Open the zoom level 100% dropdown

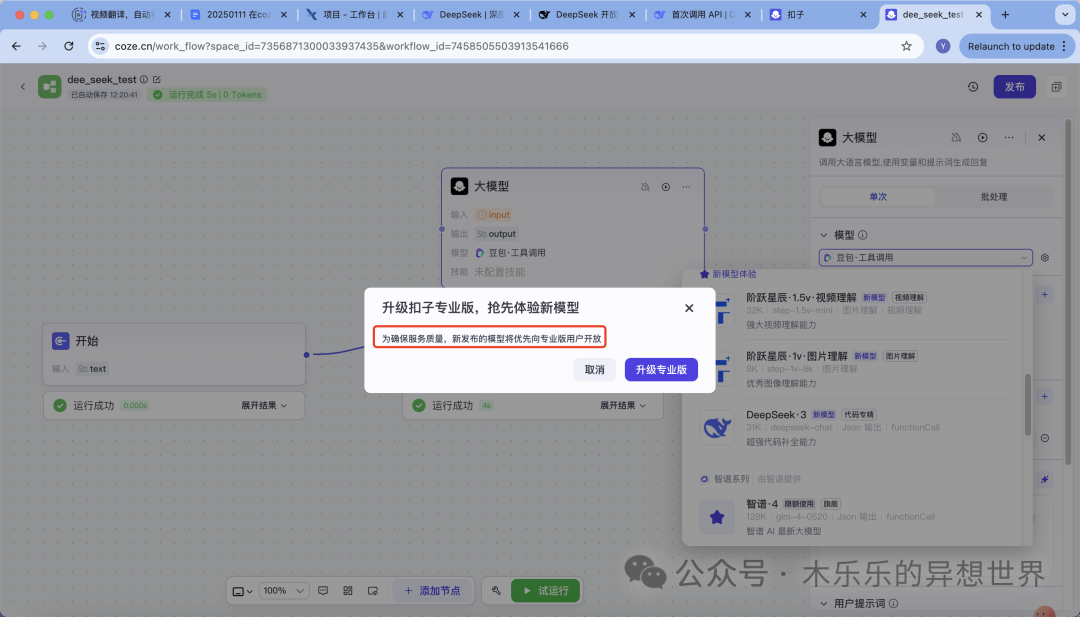tap(283, 590)
